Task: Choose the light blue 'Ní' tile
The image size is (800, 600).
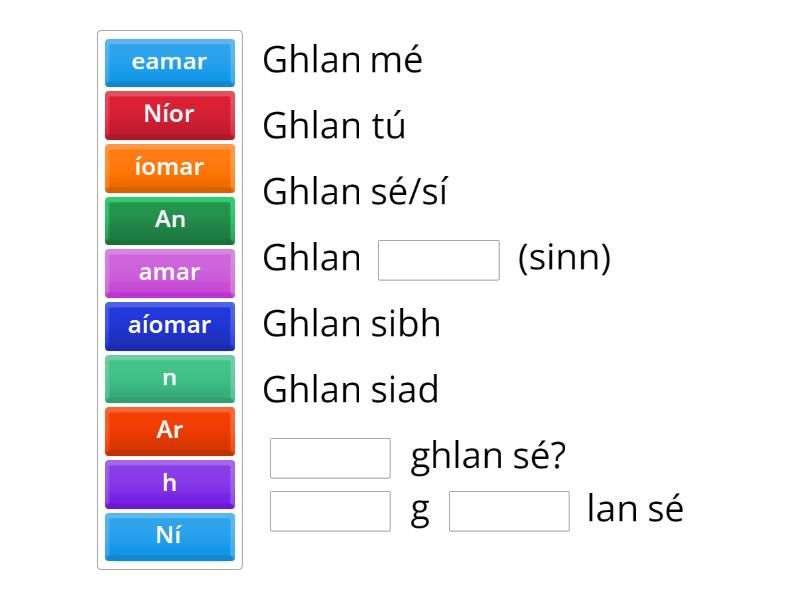Action: (x=169, y=537)
